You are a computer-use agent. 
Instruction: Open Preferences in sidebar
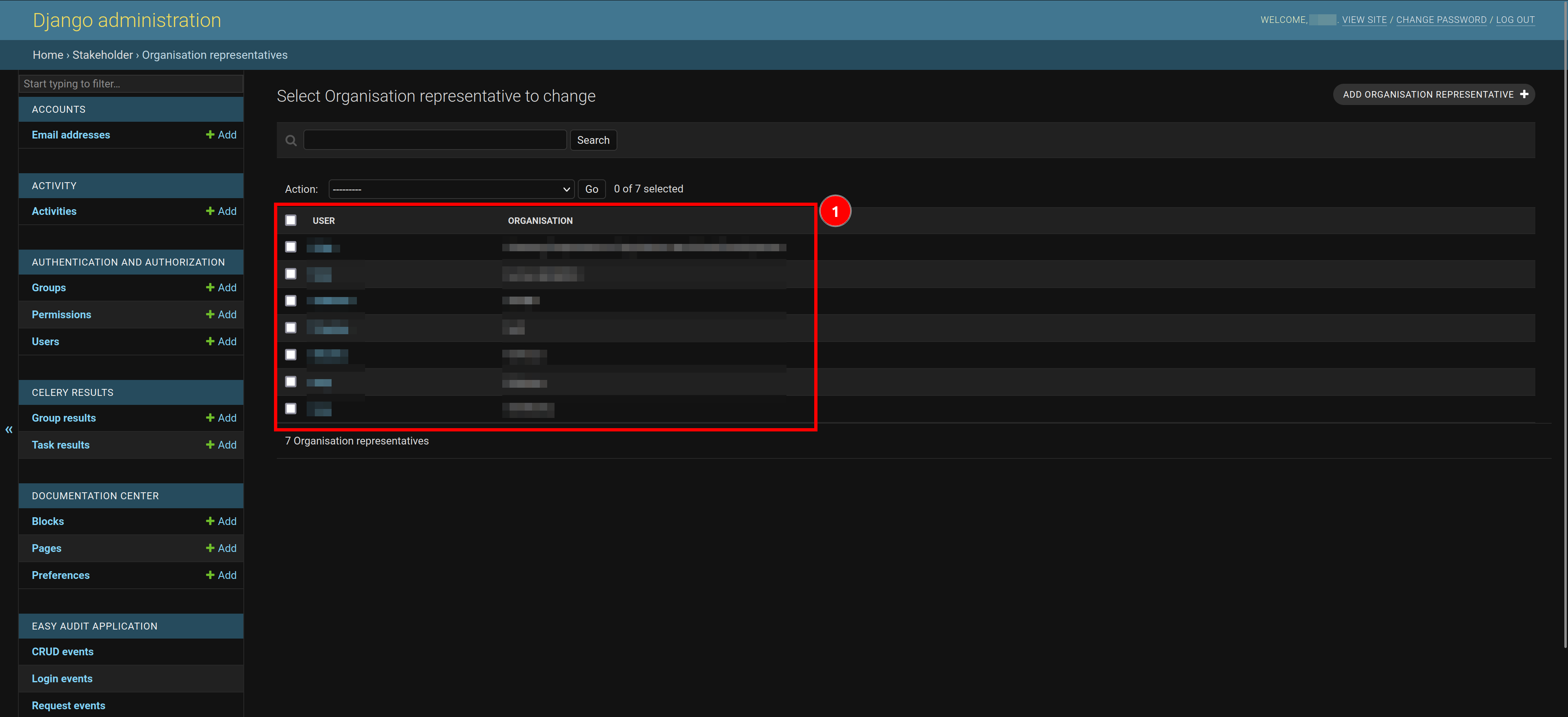pyautogui.click(x=61, y=575)
